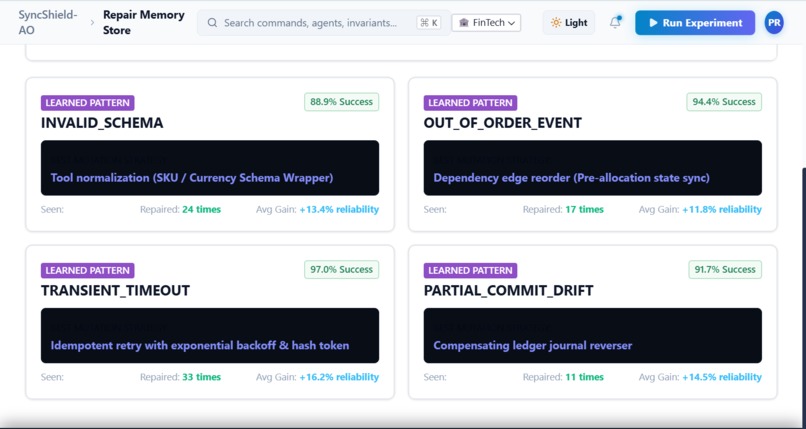
Task: Toggle the Light theme switch
Action: 569,23
